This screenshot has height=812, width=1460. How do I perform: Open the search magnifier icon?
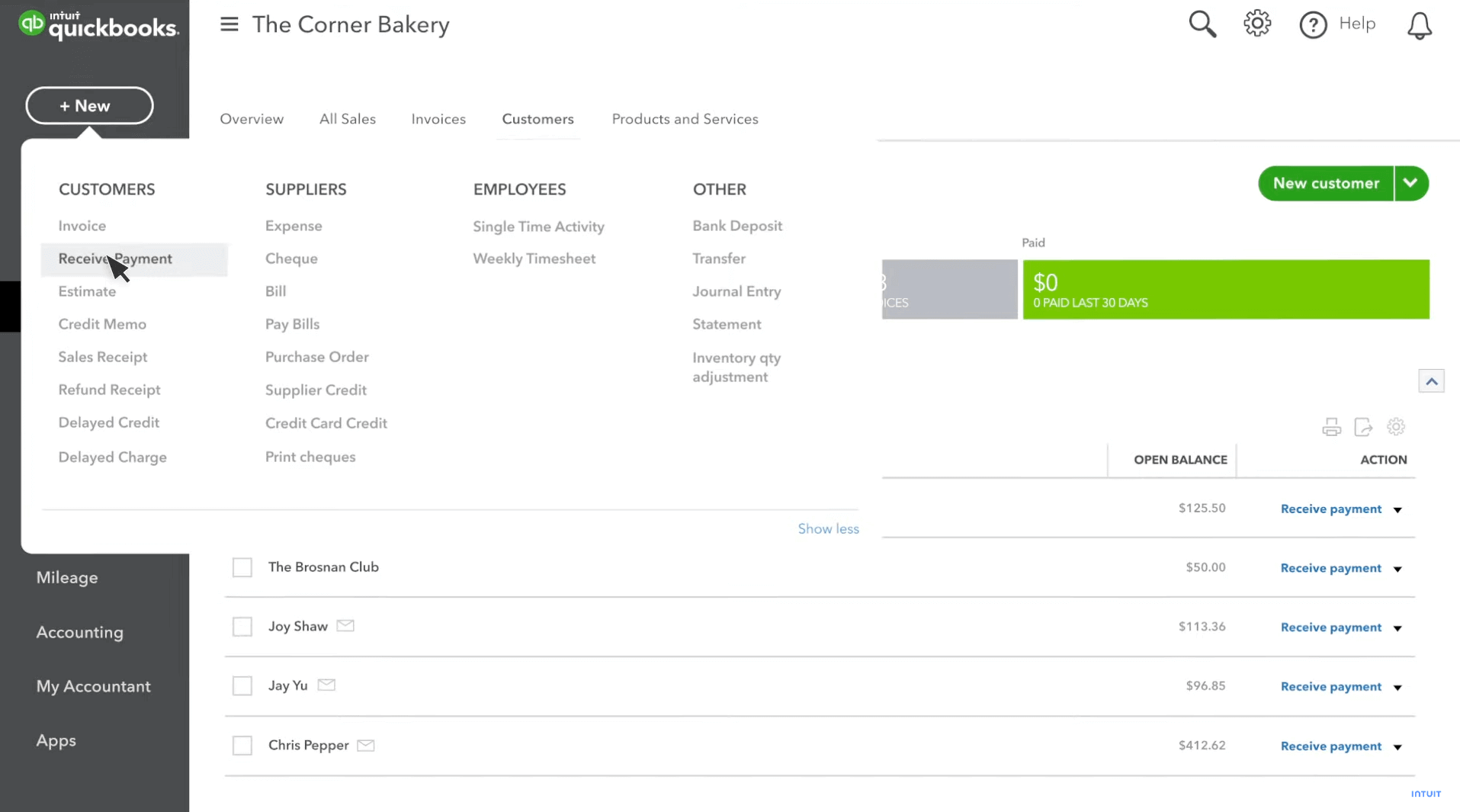(1202, 24)
